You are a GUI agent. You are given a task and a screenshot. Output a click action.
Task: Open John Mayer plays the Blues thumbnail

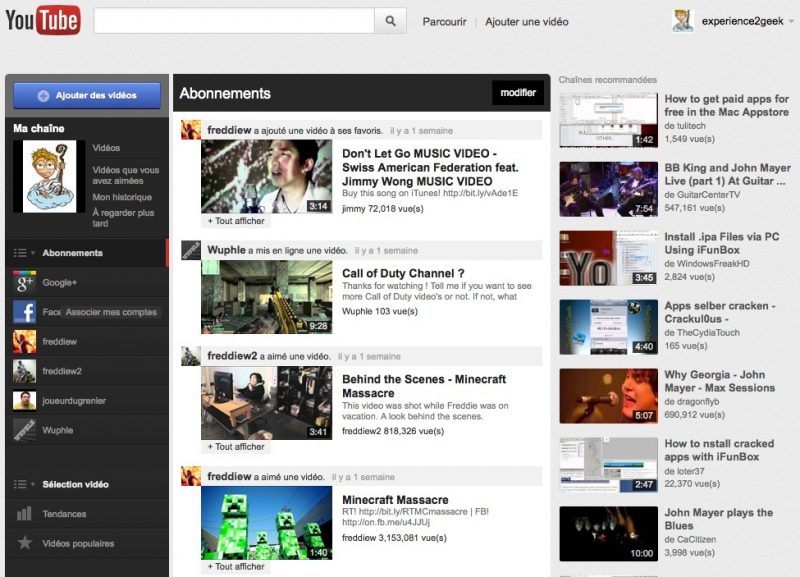click(x=608, y=534)
